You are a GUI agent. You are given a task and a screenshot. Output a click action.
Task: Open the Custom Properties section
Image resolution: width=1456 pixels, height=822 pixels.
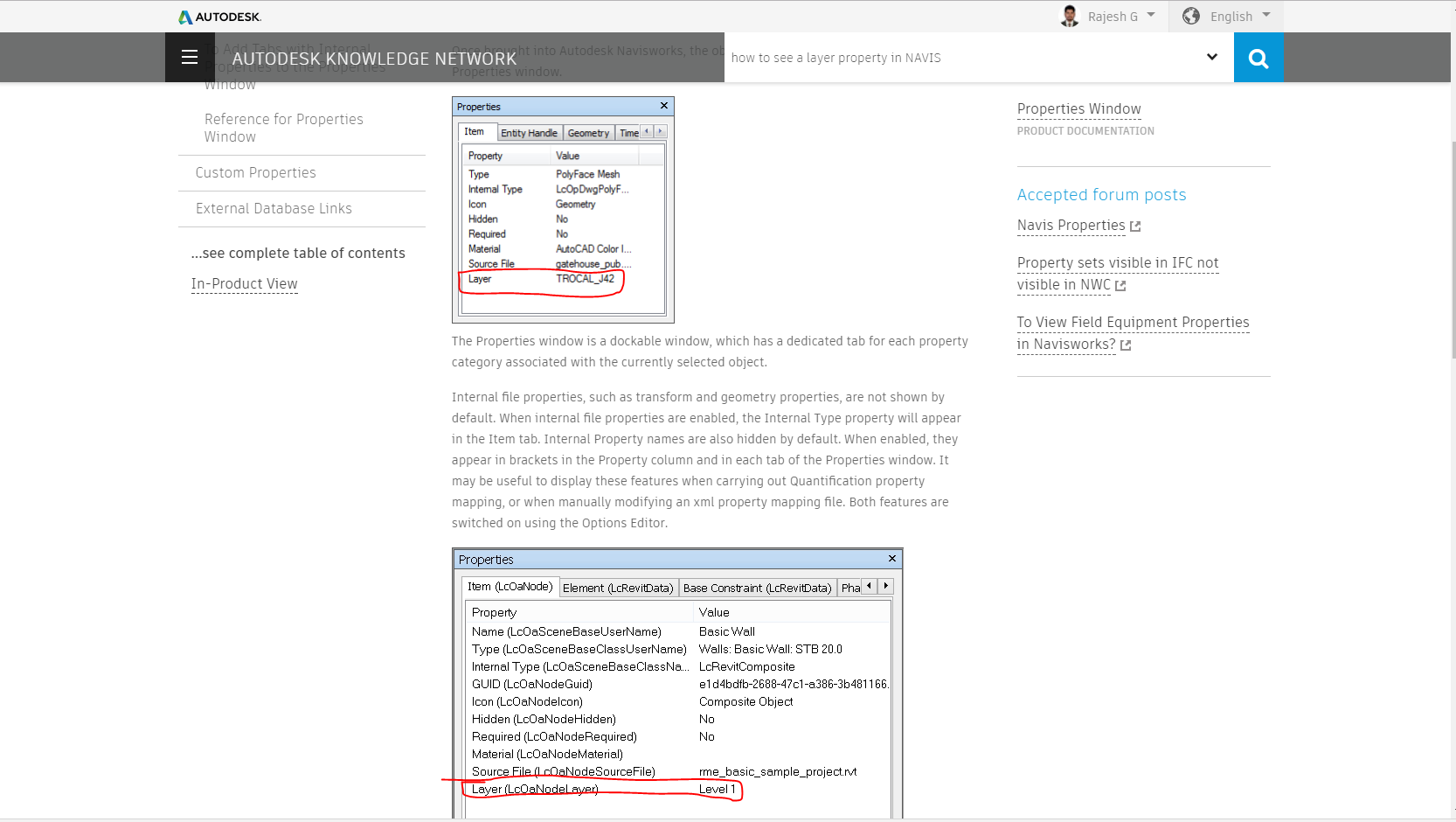(255, 172)
